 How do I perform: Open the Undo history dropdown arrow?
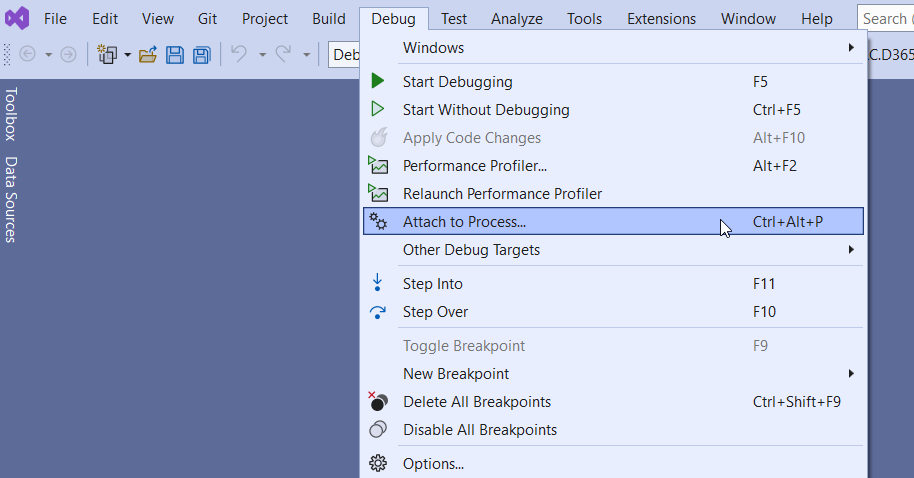pos(262,55)
